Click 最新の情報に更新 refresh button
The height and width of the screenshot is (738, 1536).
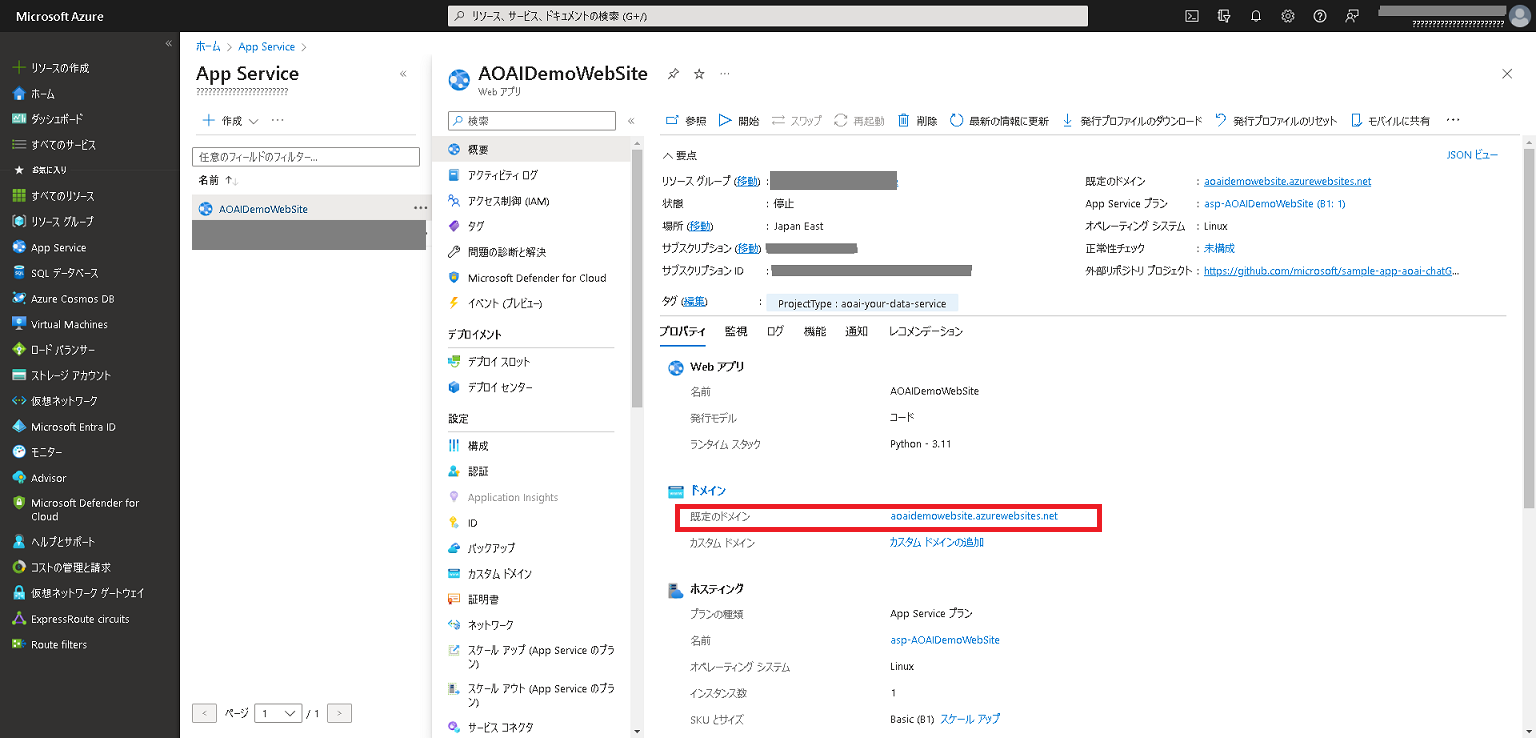pos(999,121)
